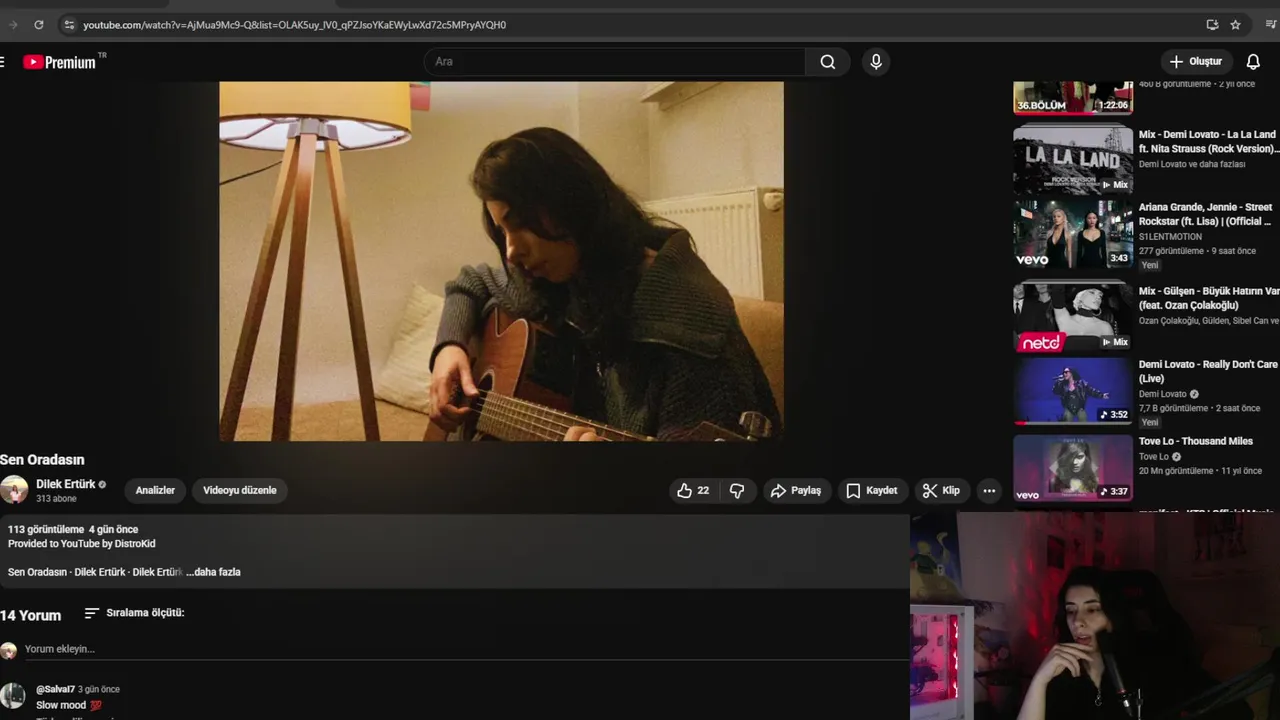This screenshot has height=720, width=1280.
Task: Click the video player to pause
Action: 501,261
